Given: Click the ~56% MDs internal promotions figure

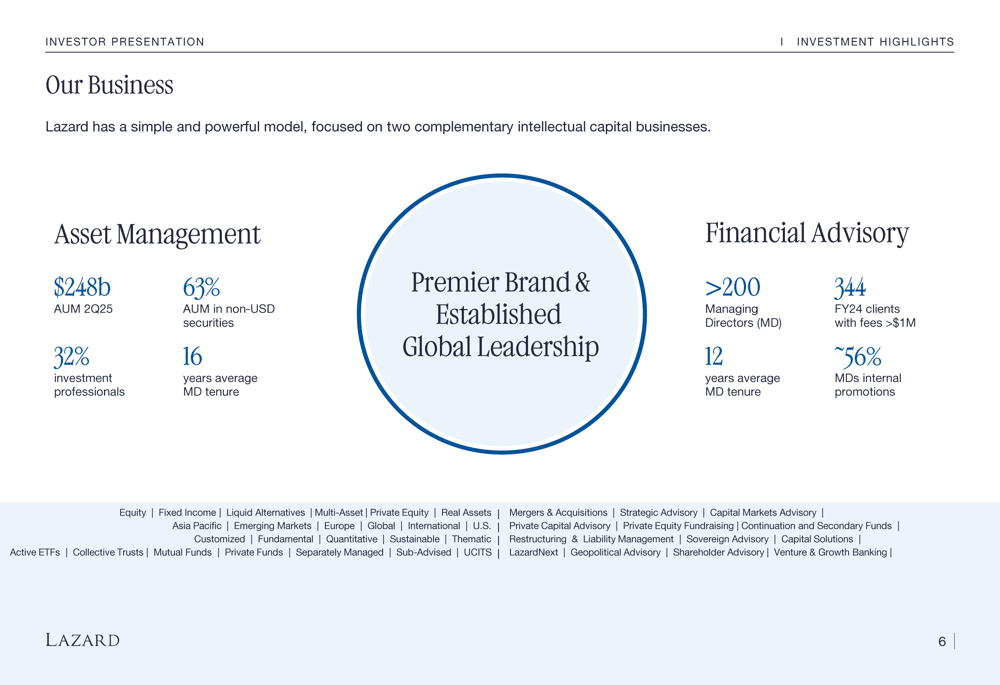Looking at the screenshot, I should [x=857, y=357].
